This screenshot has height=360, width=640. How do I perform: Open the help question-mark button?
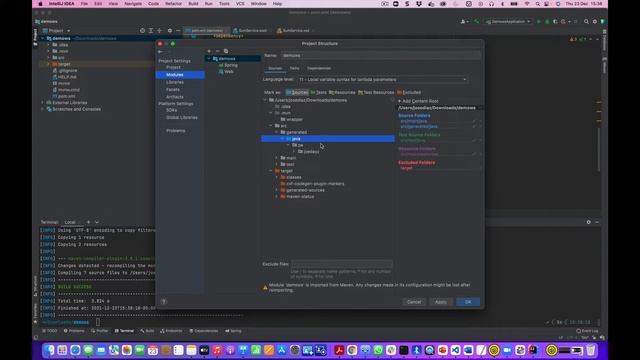pyautogui.click(x=164, y=302)
